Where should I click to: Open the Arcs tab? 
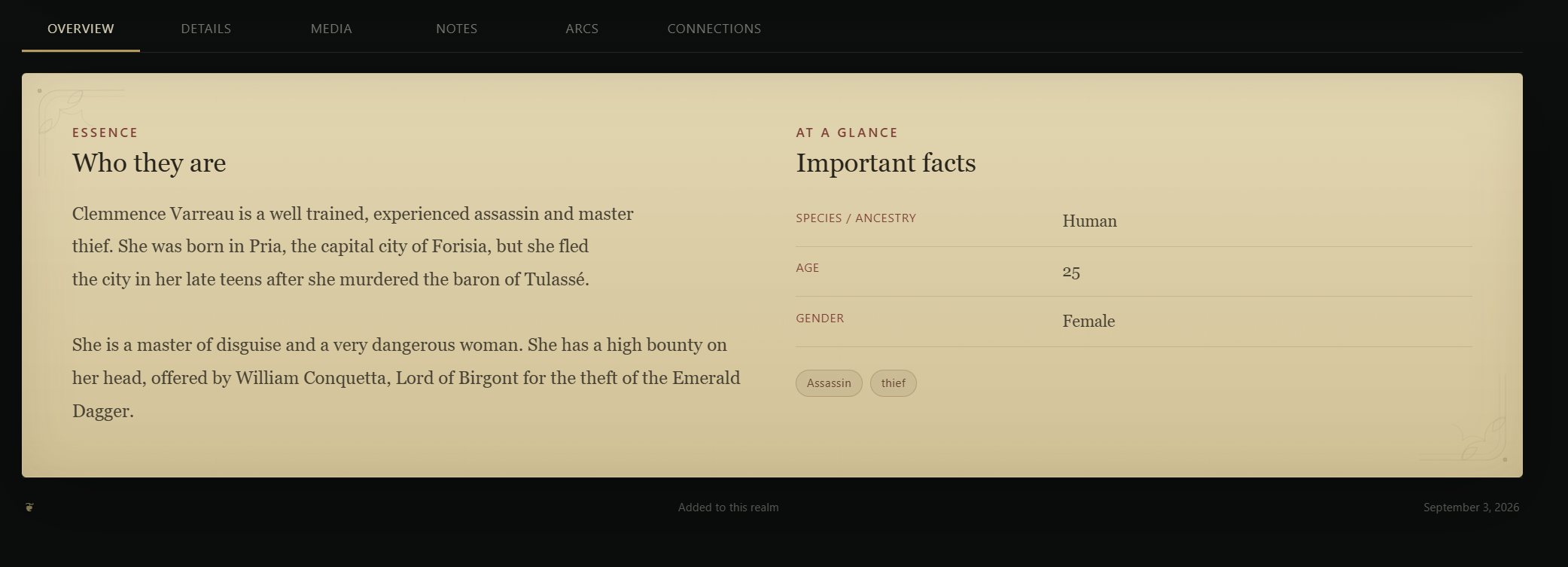(582, 29)
